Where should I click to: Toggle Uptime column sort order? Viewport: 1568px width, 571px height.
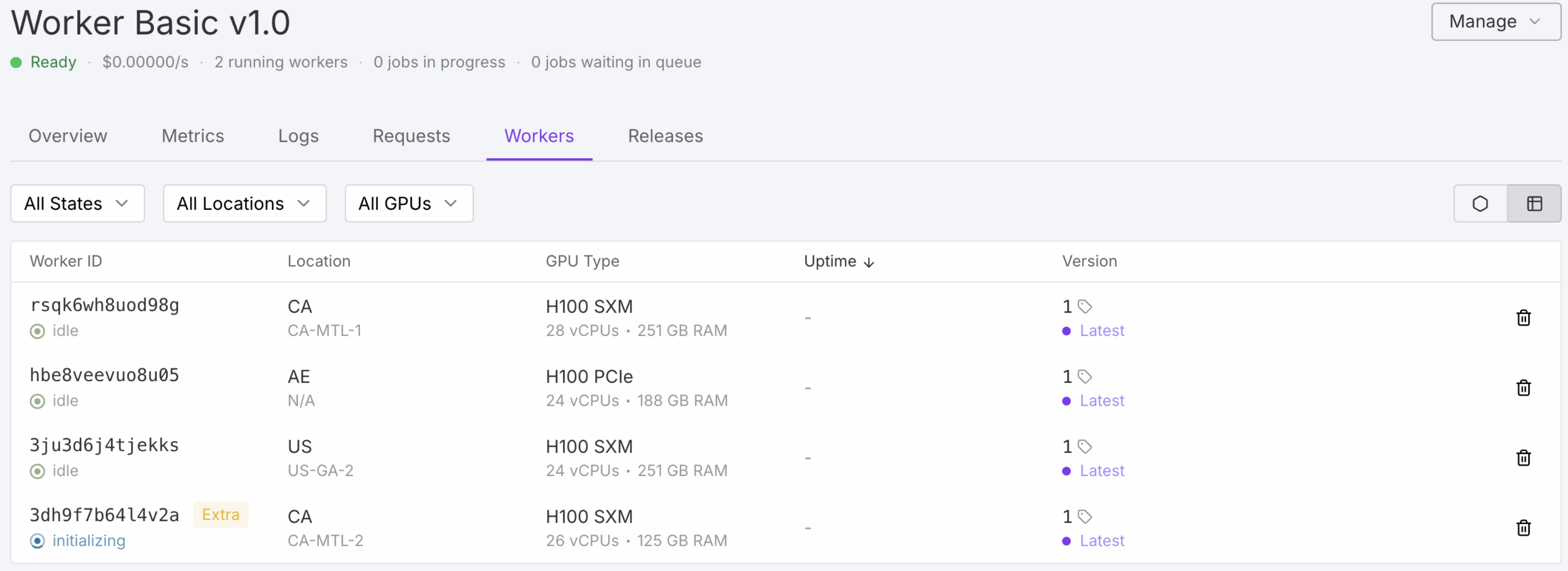coord(839,261)
